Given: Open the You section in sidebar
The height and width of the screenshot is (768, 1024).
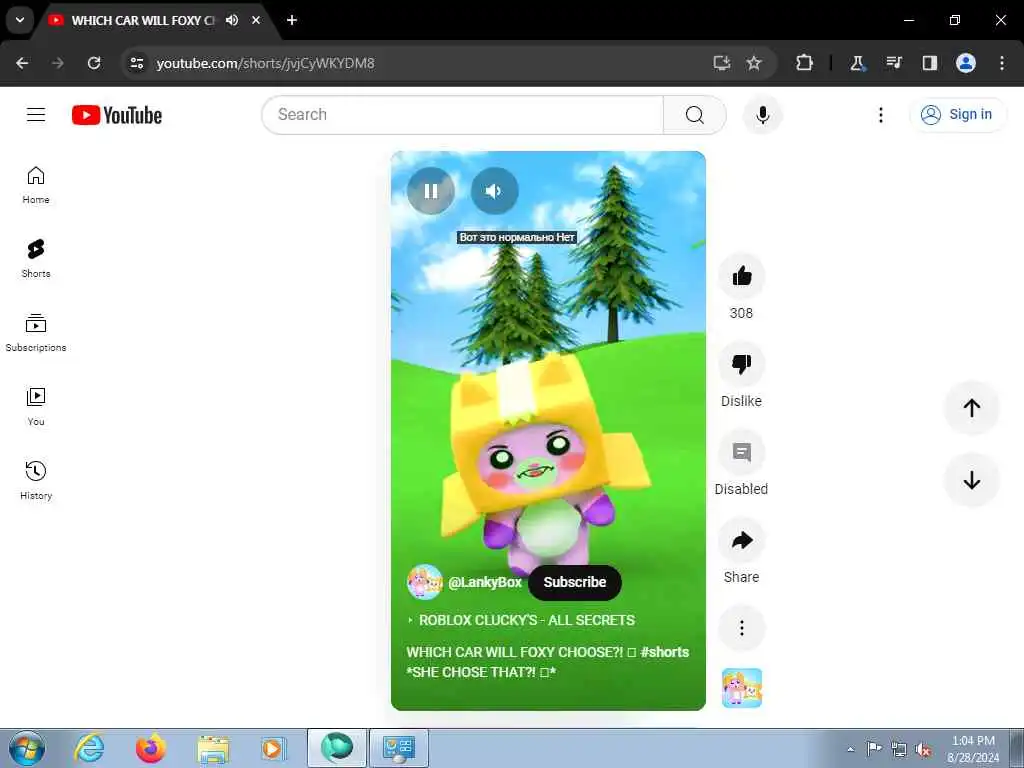Looking at the screenshot, I should click(x=36, y=407).
